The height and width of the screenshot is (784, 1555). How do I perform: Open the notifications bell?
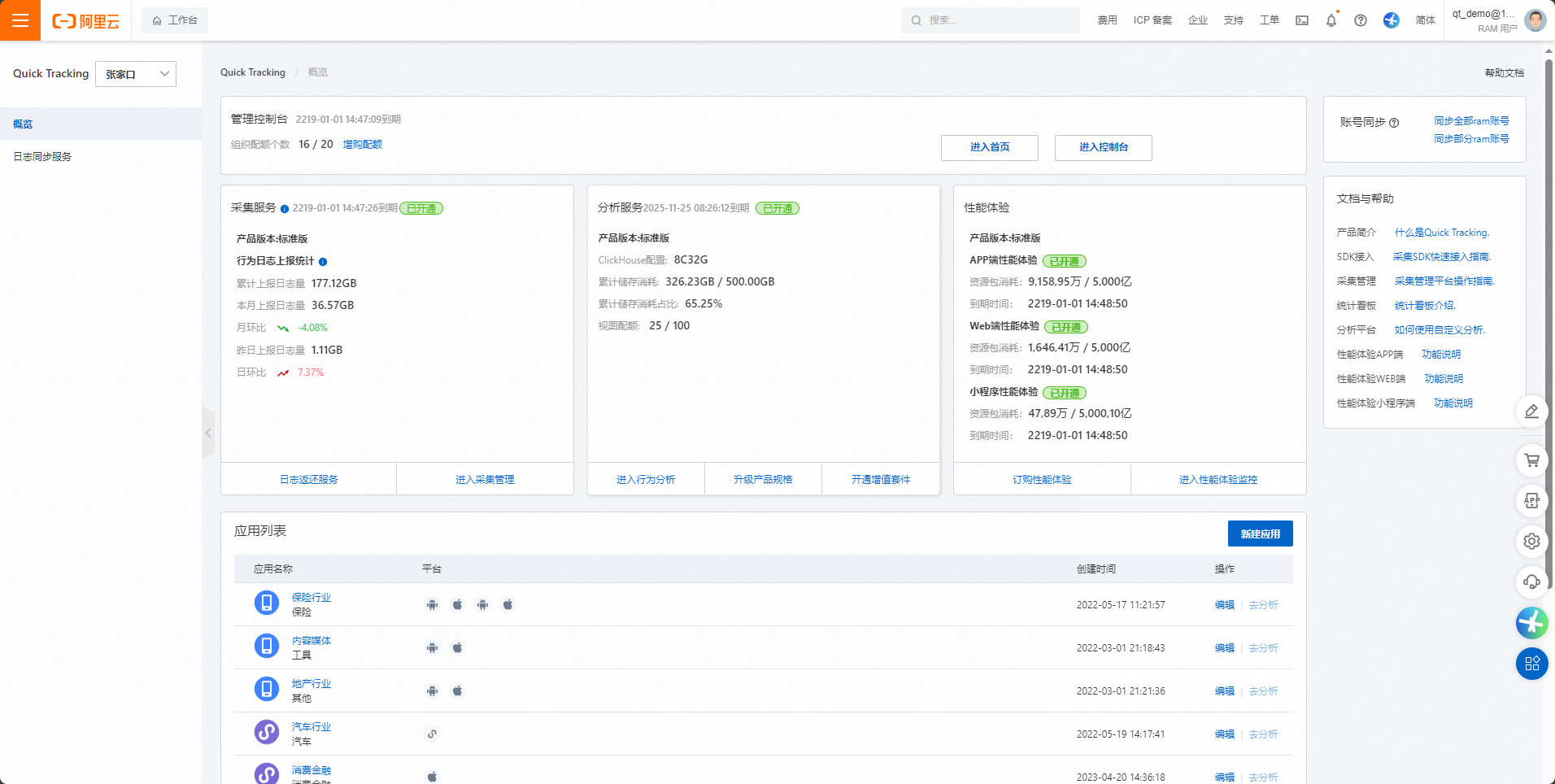(1331, 20)
